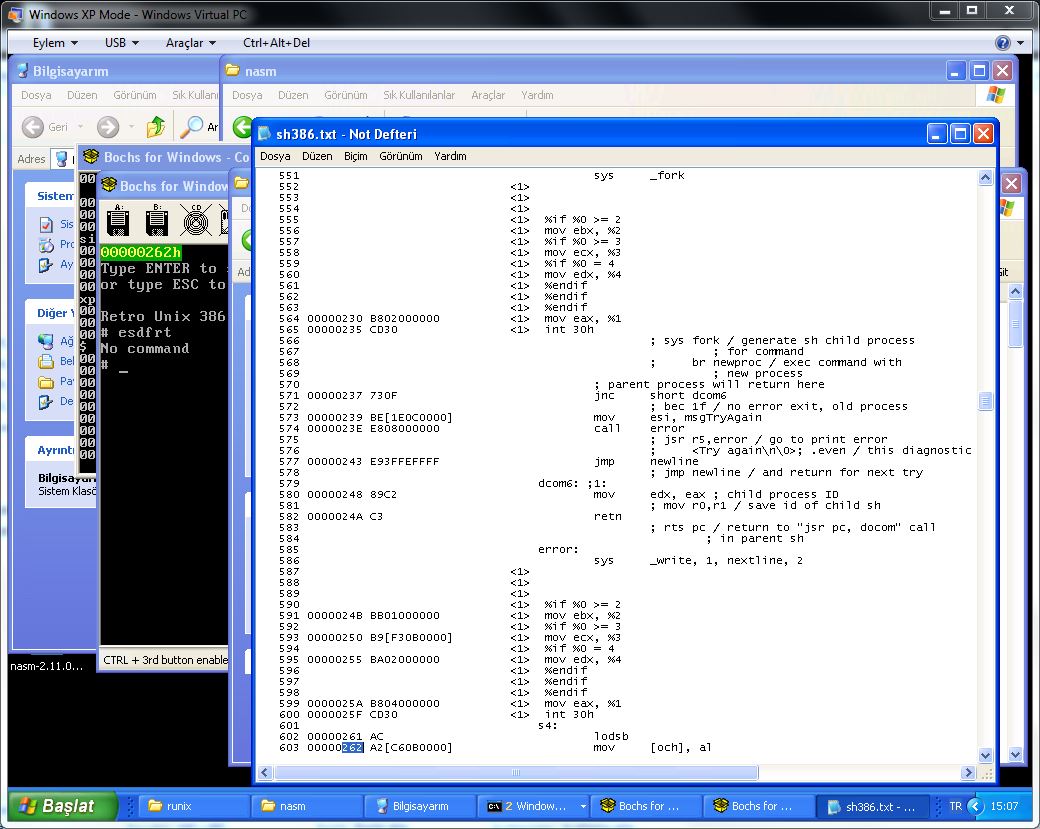Expand dropdown arrow beside help icon
Image resolution: width=1040 pixels, height=829 pixels.
[x=1020, y=43]
